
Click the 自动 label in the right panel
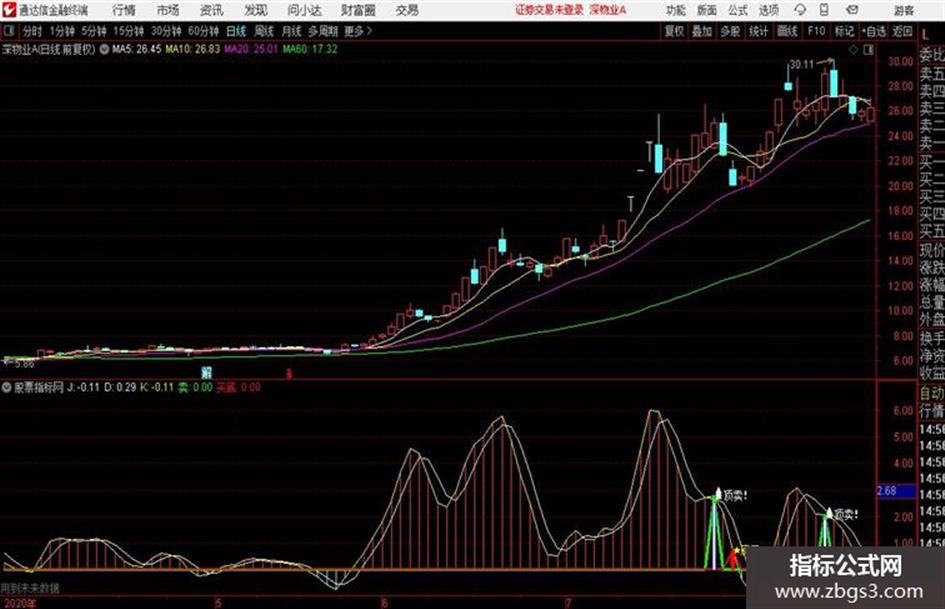(932, 393)
